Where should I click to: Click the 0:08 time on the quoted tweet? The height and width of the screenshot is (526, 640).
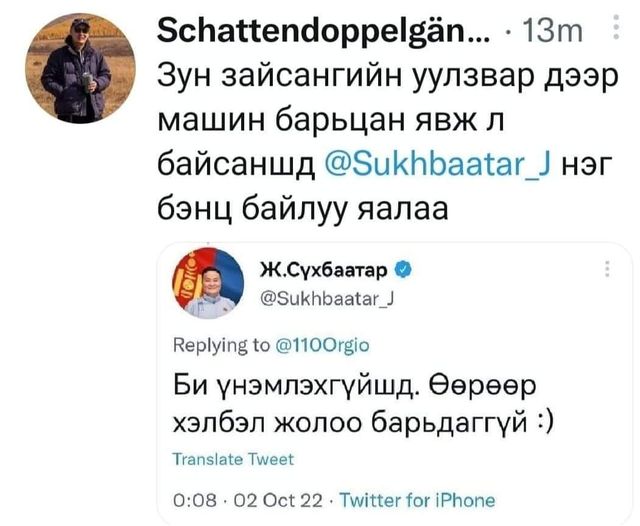pyautogui.click(x=195, y=501)
